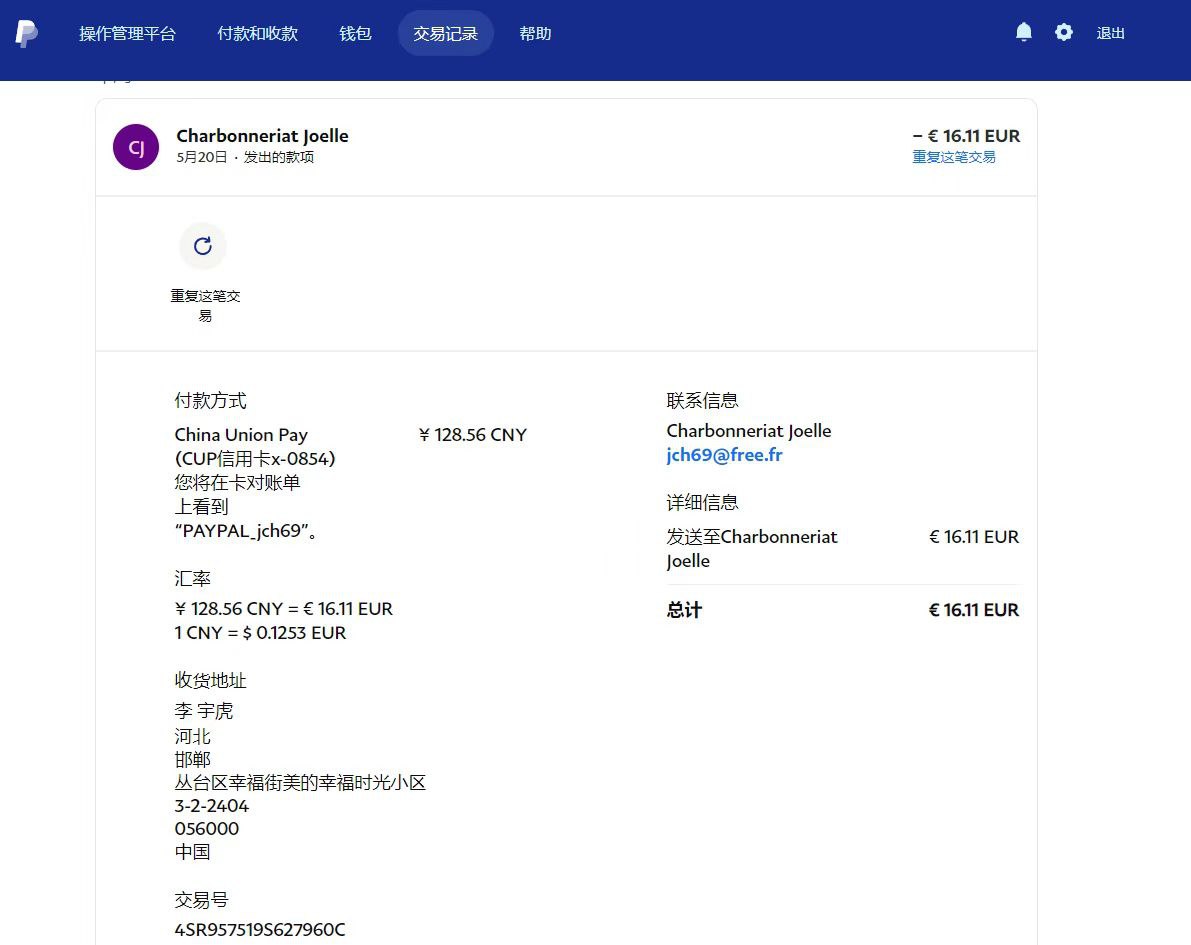Click the China Union Pay payment method
The height and width of the screenshot is (945, 1191).
(x=241, y=435)
